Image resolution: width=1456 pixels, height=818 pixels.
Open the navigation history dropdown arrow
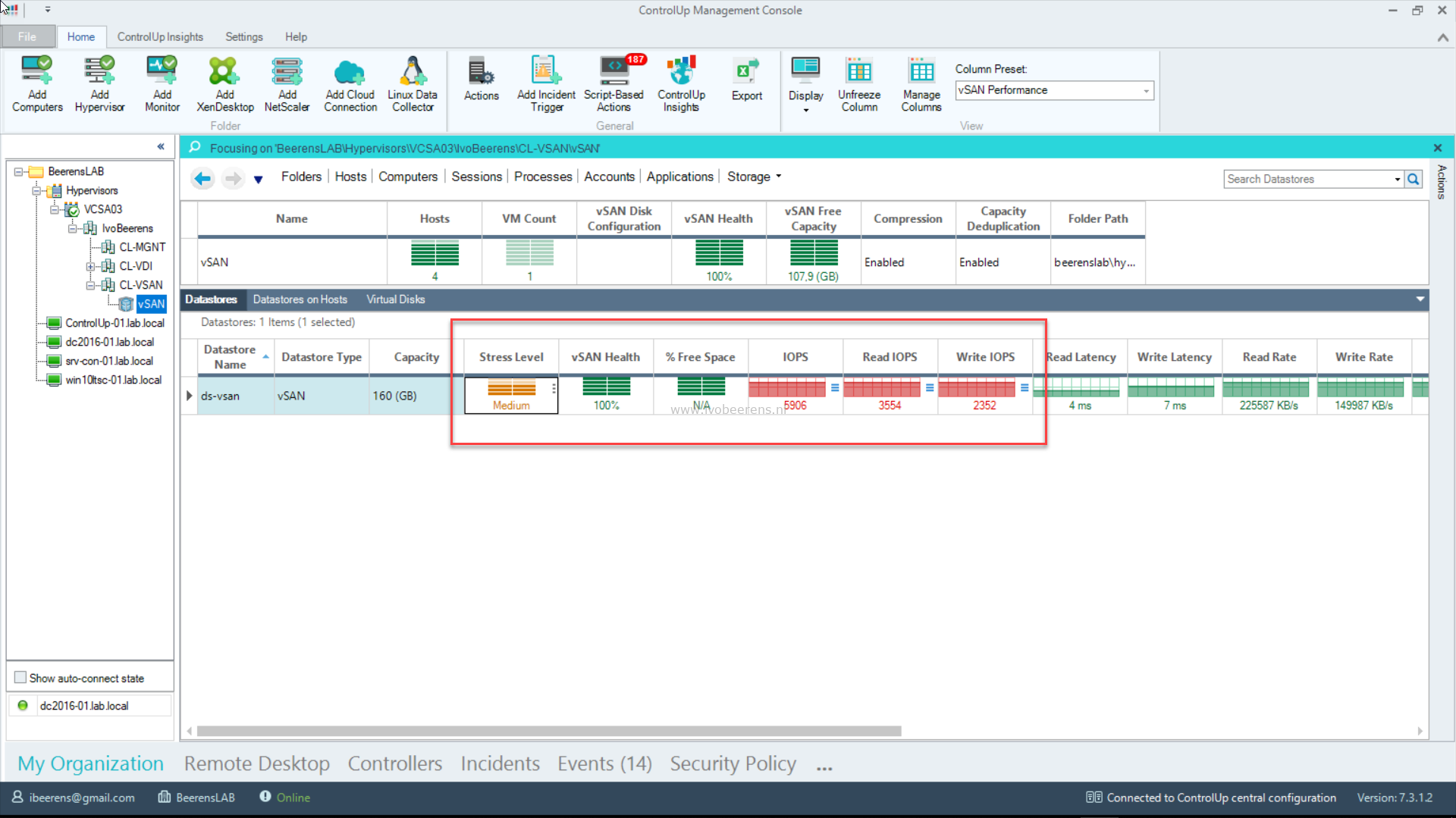point(259,180)
